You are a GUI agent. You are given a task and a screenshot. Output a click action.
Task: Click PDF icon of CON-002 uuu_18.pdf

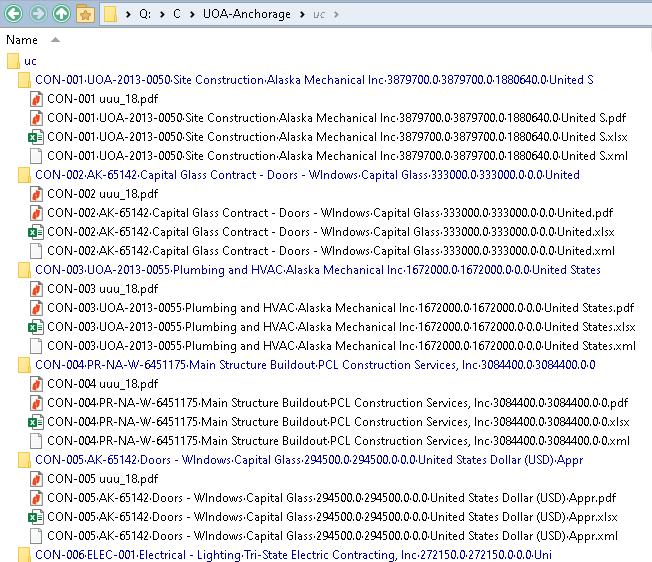(36, 194)
